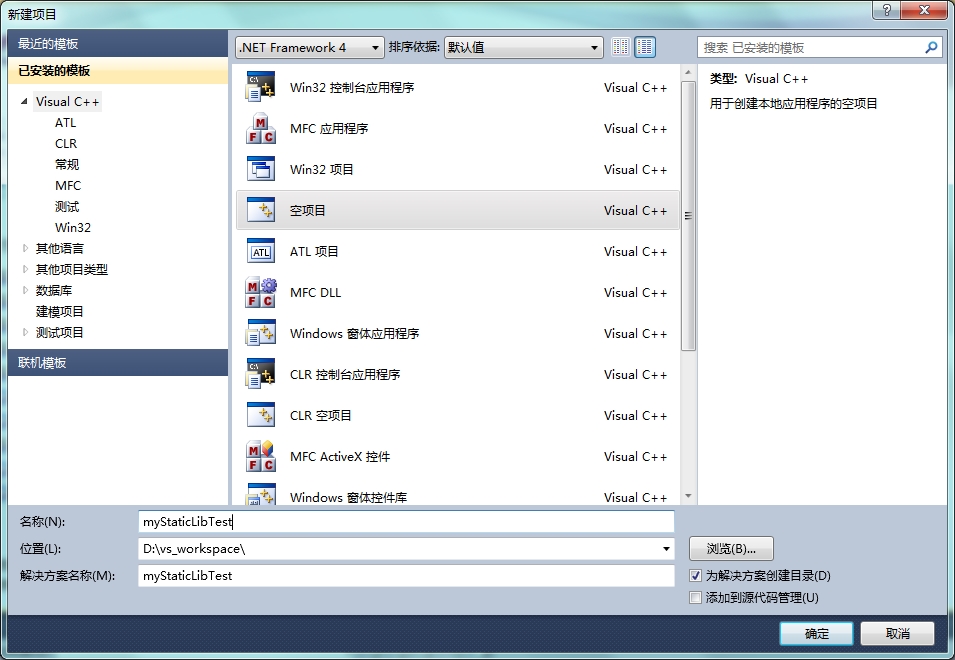Switch to medium icons list view
Screen dimensions: 955x660
coord(645,47)
